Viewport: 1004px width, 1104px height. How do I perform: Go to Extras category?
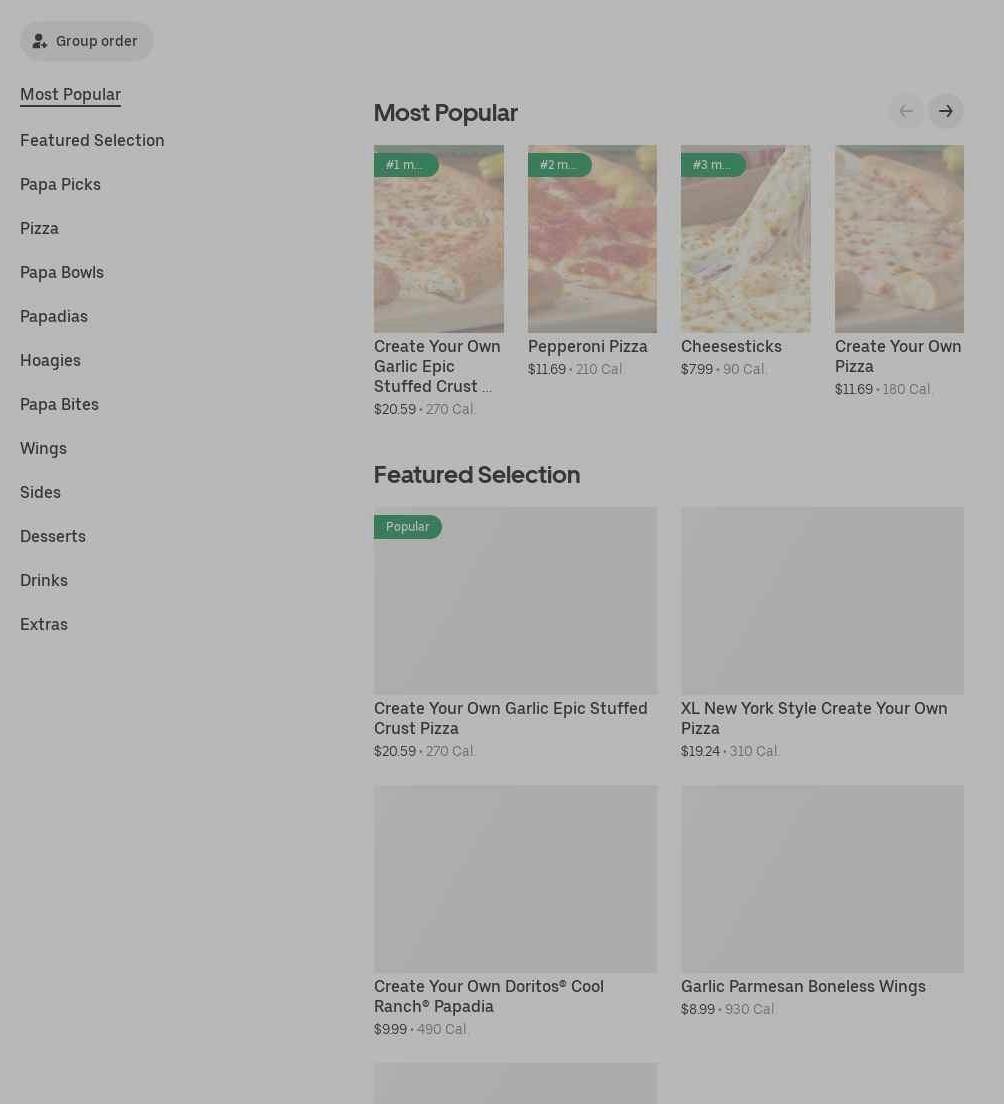[x=44, y=624]
